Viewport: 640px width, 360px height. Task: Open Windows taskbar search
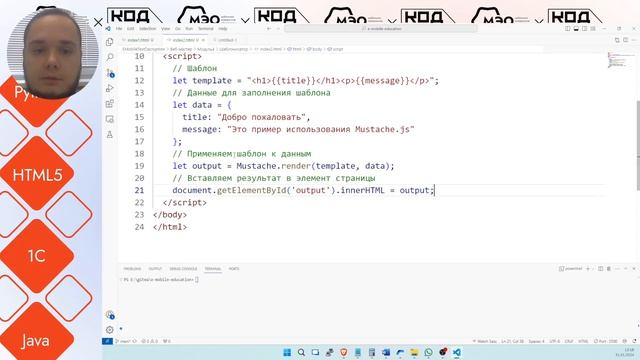301,352
